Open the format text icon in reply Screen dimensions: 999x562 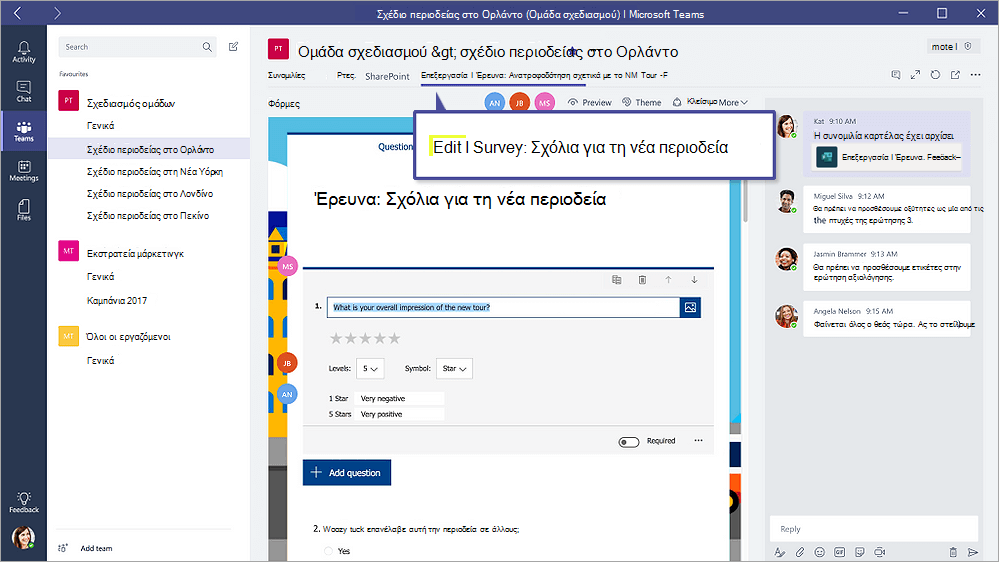point(779,552)
